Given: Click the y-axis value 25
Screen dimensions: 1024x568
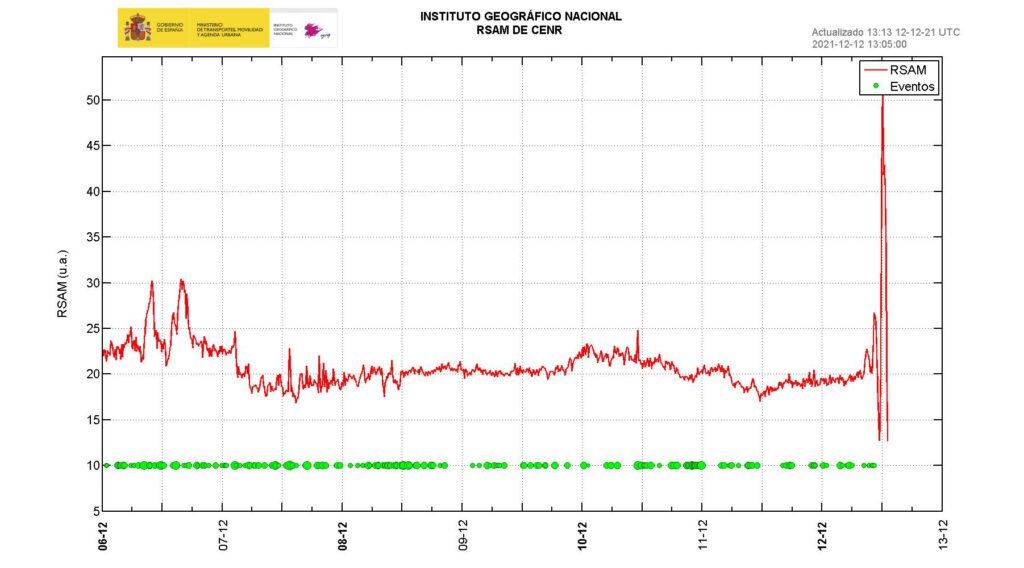Looking at the screenshot, I should tap(92, 328).
